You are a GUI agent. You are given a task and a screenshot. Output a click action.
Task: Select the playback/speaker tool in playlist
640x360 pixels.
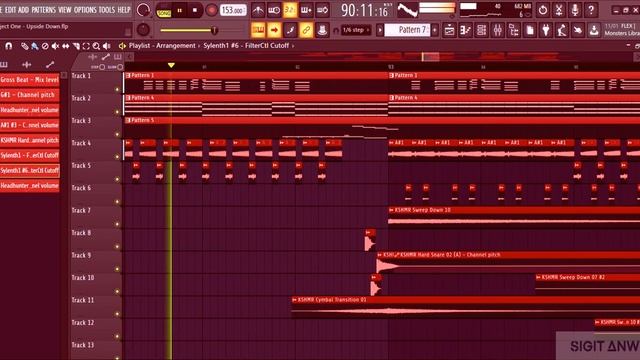click(107, 46)
